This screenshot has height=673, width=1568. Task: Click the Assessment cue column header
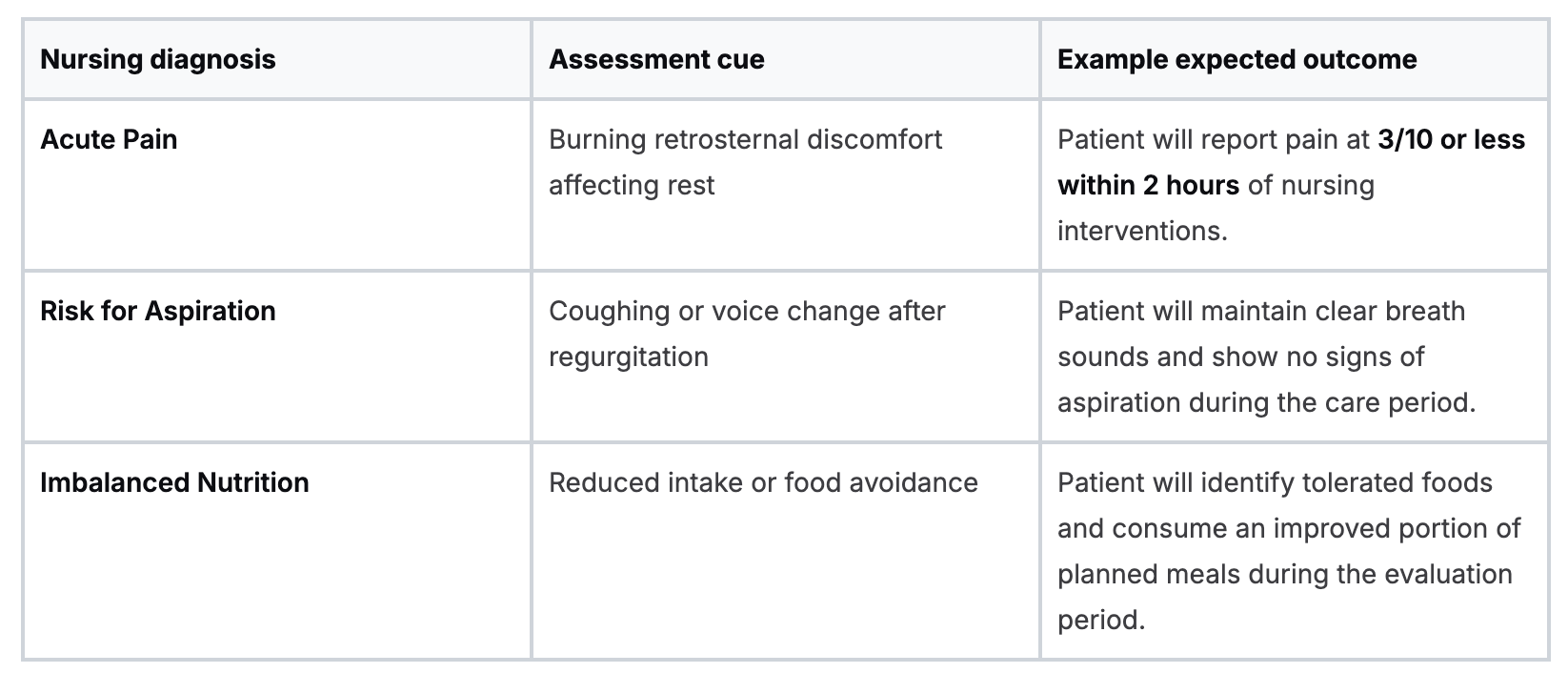coord(656,59)
